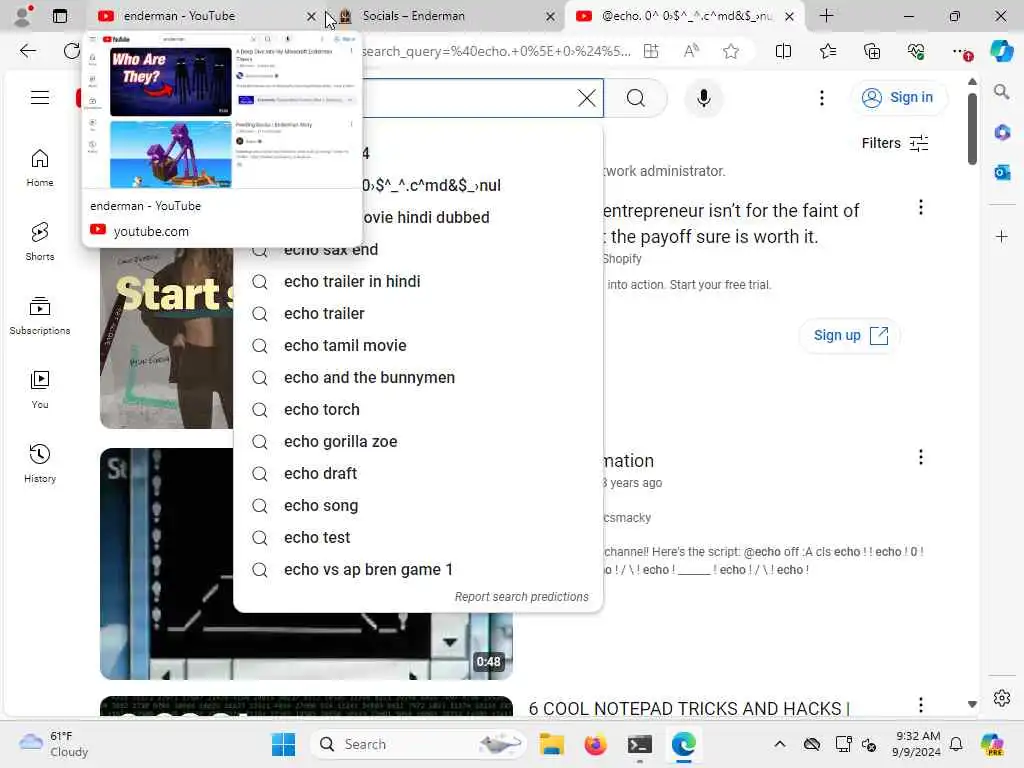Click the page vertical scrollbar thumb
The image size is (1024, 768).
tap(972, 128)
